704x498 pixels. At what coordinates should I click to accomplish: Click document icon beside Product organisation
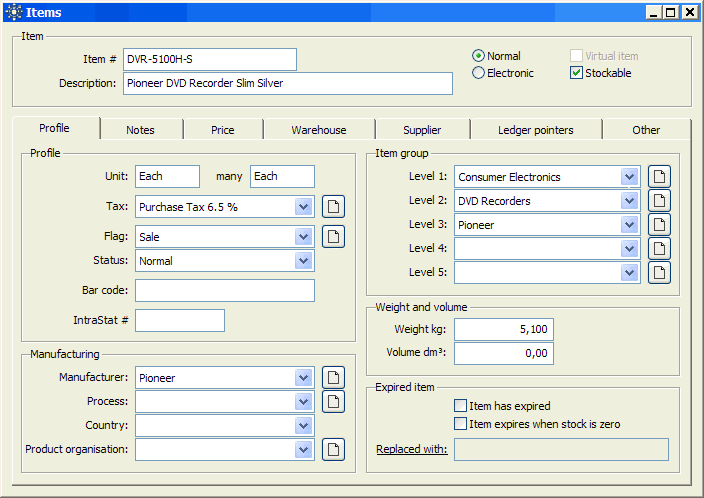pos(333,450)
